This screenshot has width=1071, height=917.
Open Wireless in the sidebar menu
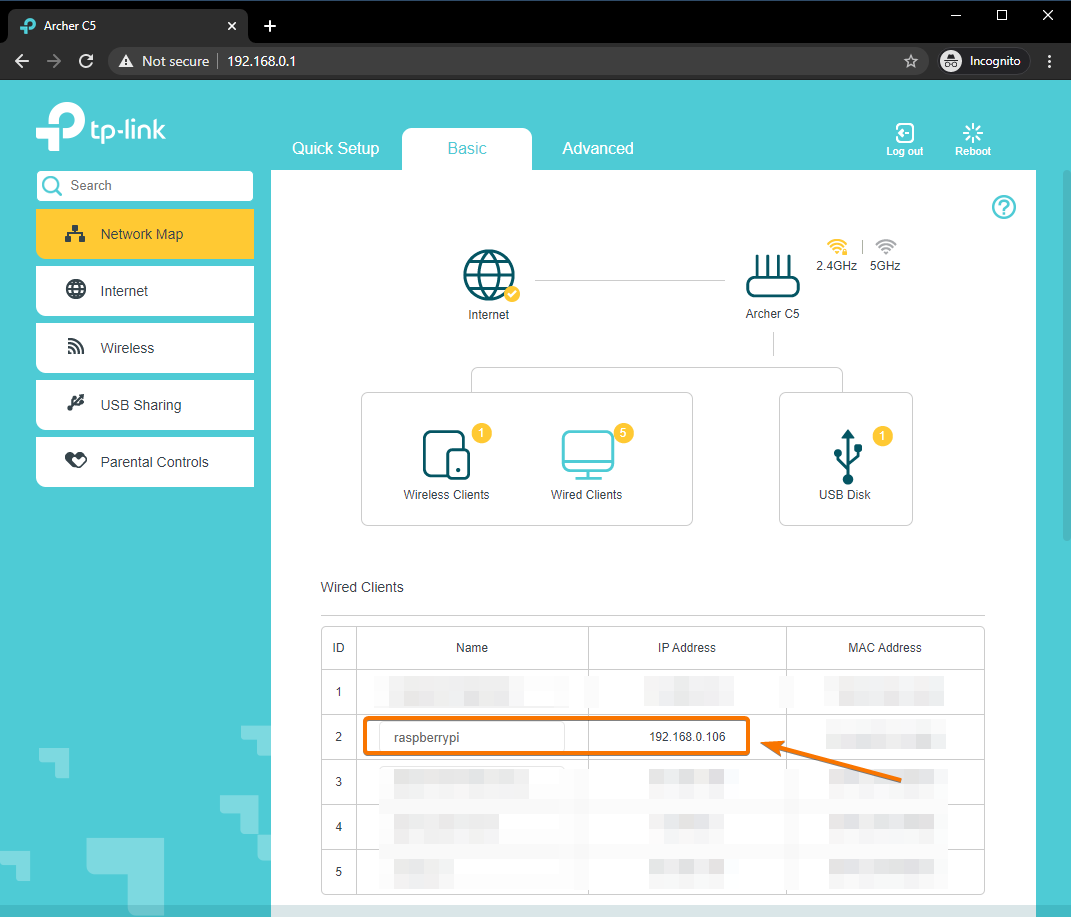coord(145,348)
